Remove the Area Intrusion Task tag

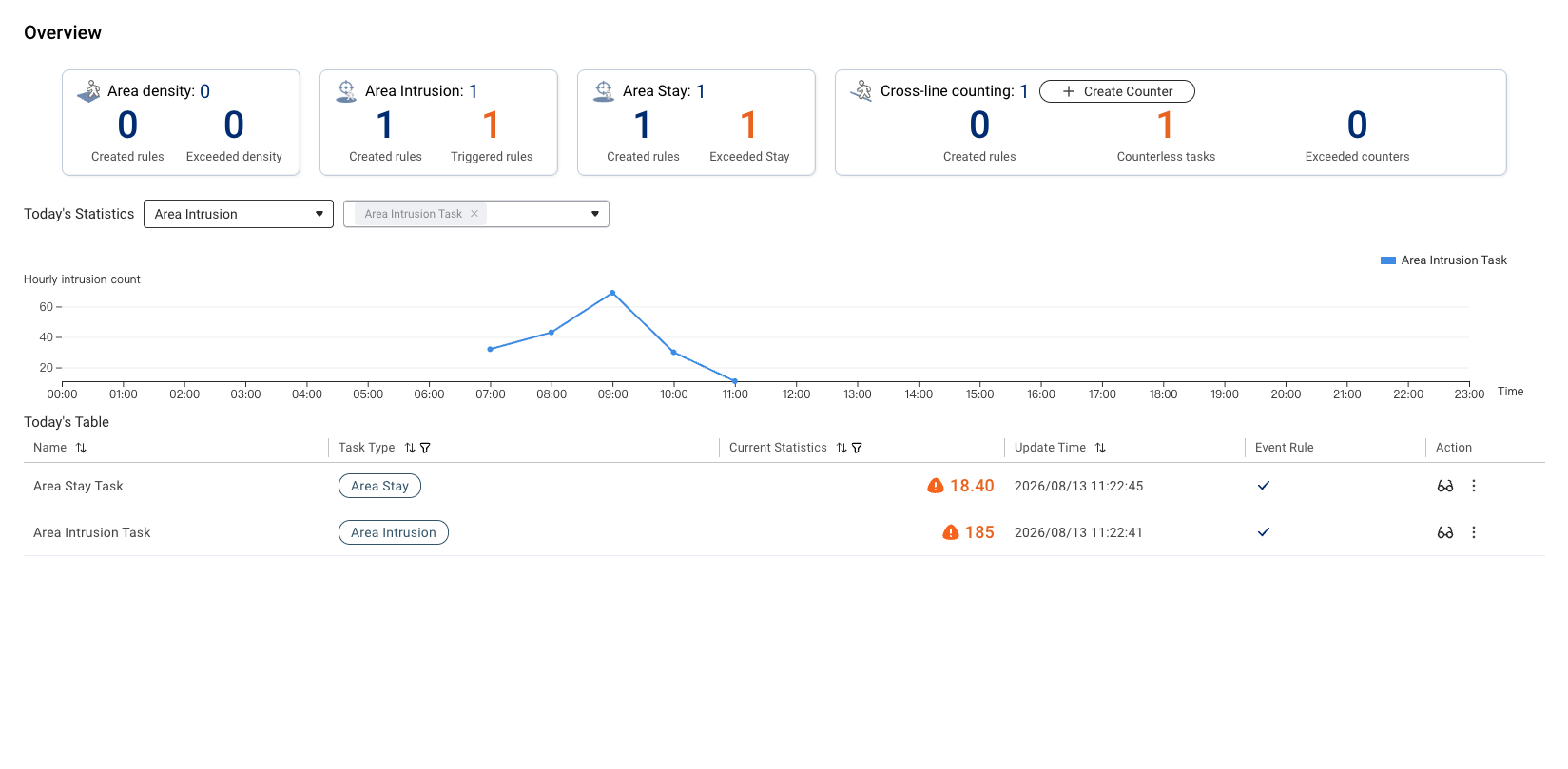pos(474,214)
